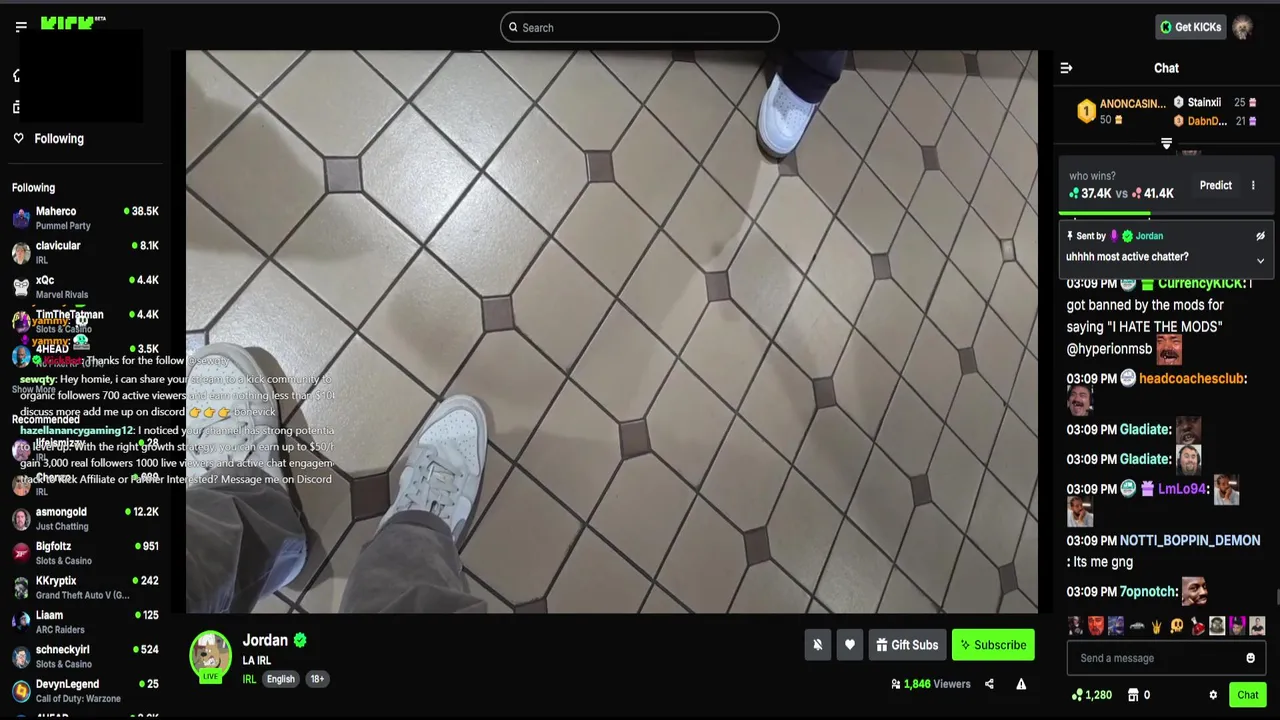Click the first quick emote in chat row
Screen dimensions: 1280x720
(x=1076, y=626)
